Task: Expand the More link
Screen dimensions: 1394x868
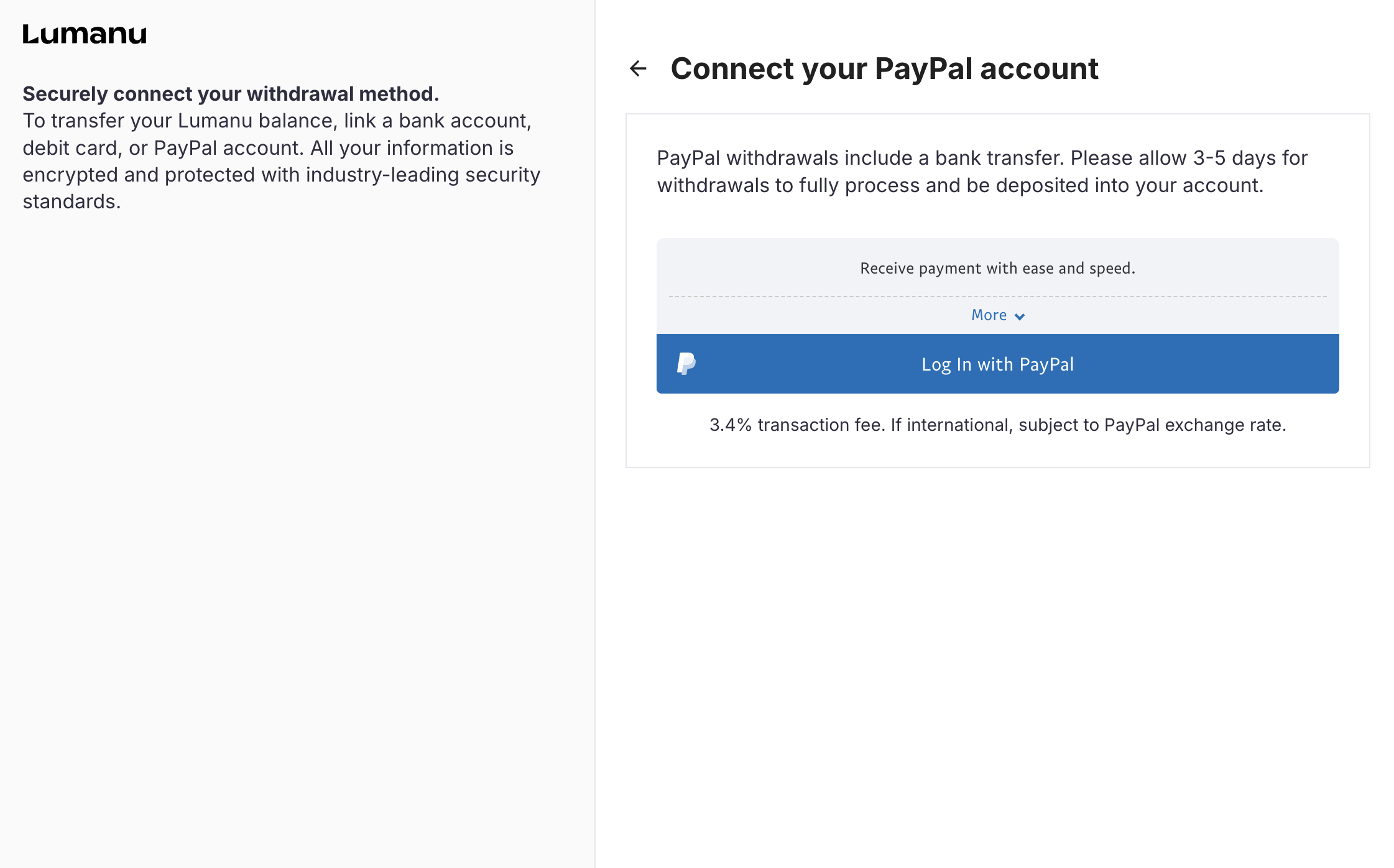Action: pos(989,315)
